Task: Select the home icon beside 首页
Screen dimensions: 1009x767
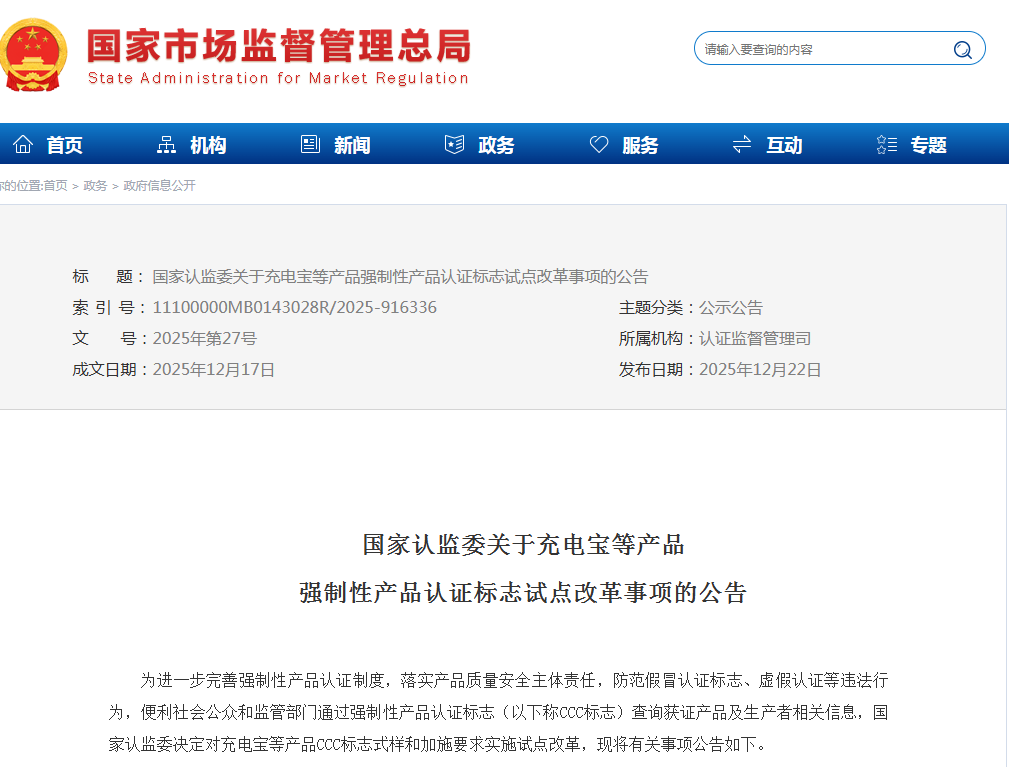Action: 22,143
